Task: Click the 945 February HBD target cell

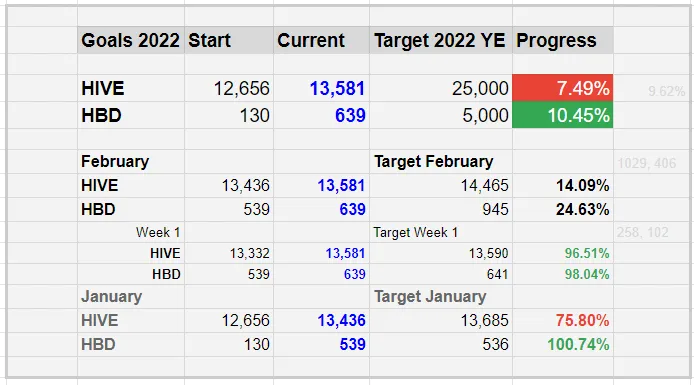Action: [x=441, y=209]
